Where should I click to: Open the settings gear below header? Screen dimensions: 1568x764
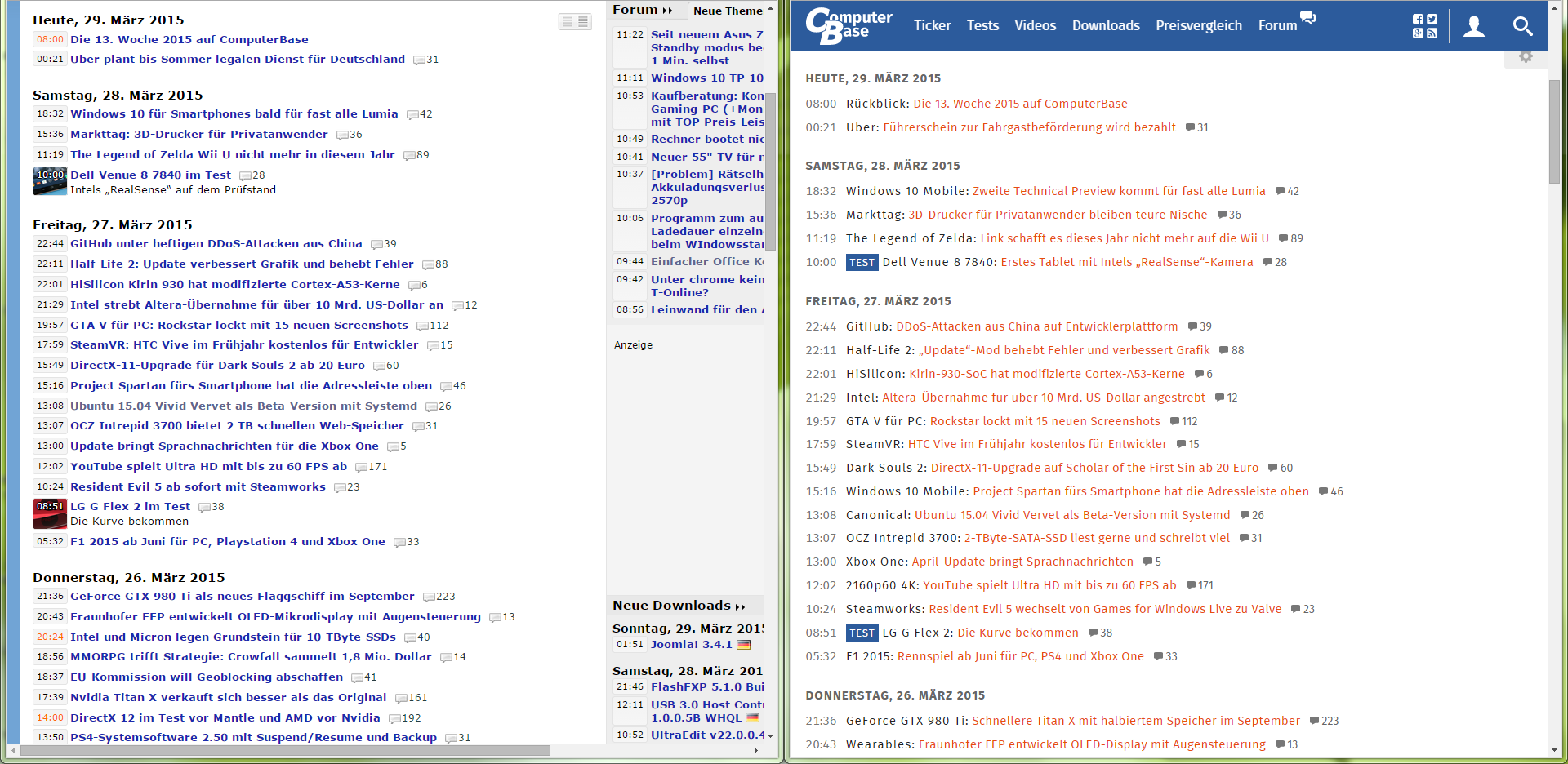point(1526,56)
